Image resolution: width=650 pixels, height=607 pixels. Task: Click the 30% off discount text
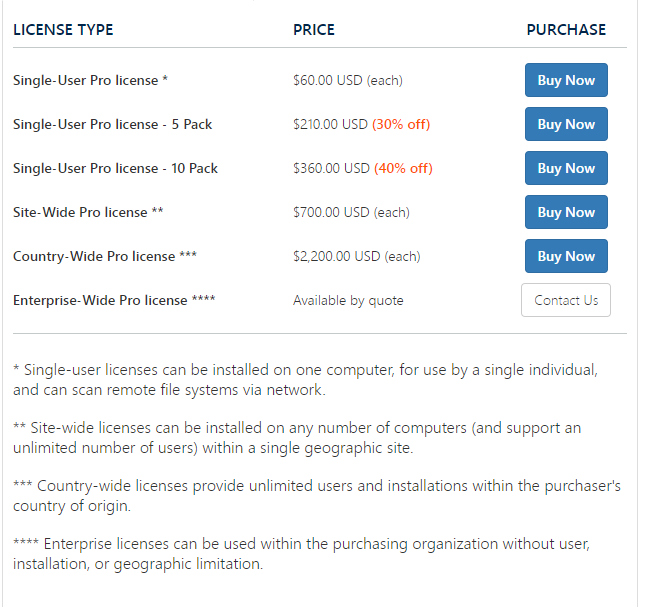click(401, 124)
